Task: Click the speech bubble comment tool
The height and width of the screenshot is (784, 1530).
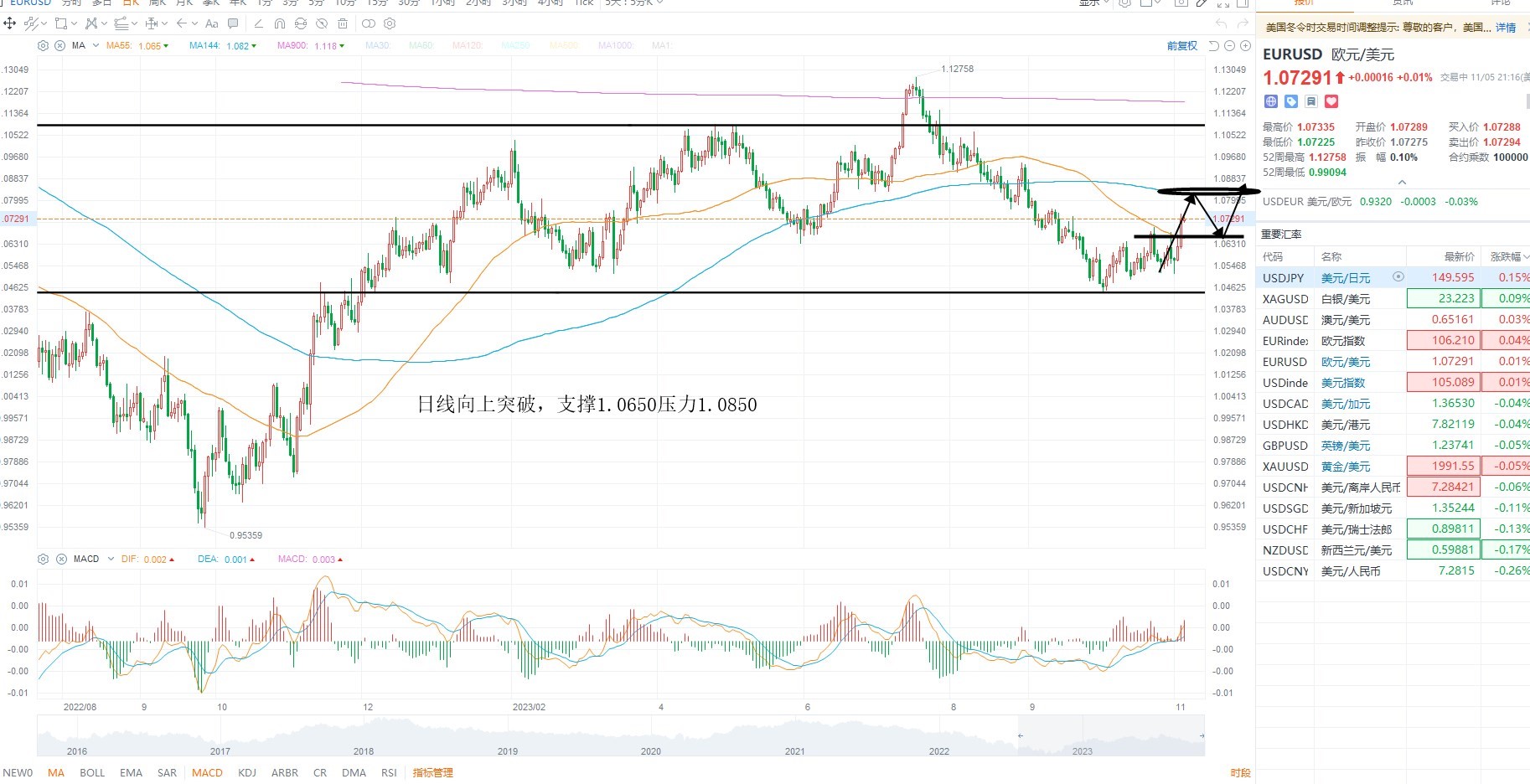Action: [x=233, y=23]
